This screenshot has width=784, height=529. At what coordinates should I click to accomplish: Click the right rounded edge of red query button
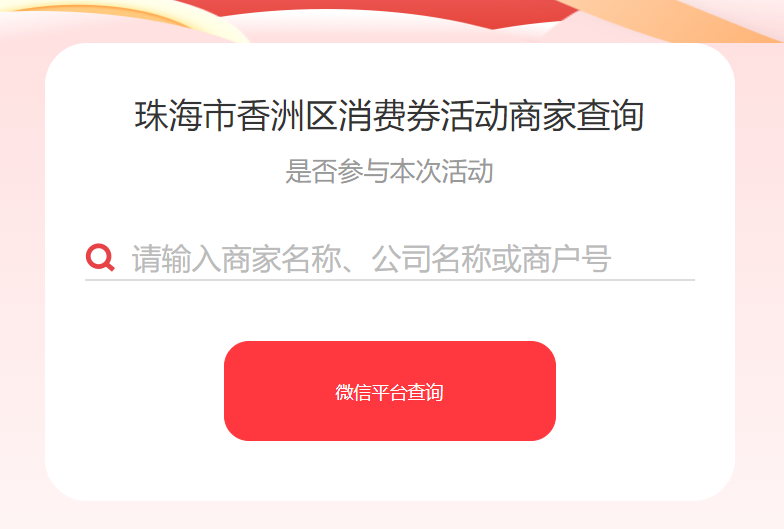click(x=545, y=391)
